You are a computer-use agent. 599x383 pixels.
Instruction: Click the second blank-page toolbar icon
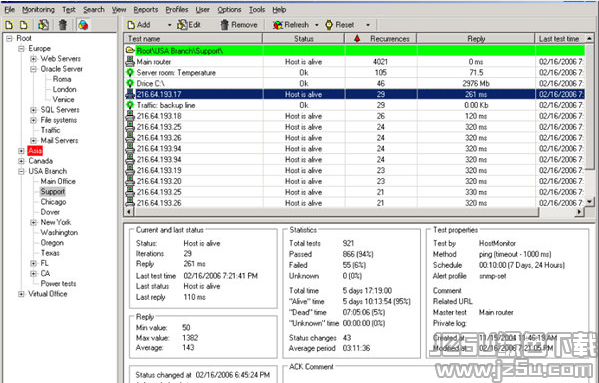[x=24, y=25]
